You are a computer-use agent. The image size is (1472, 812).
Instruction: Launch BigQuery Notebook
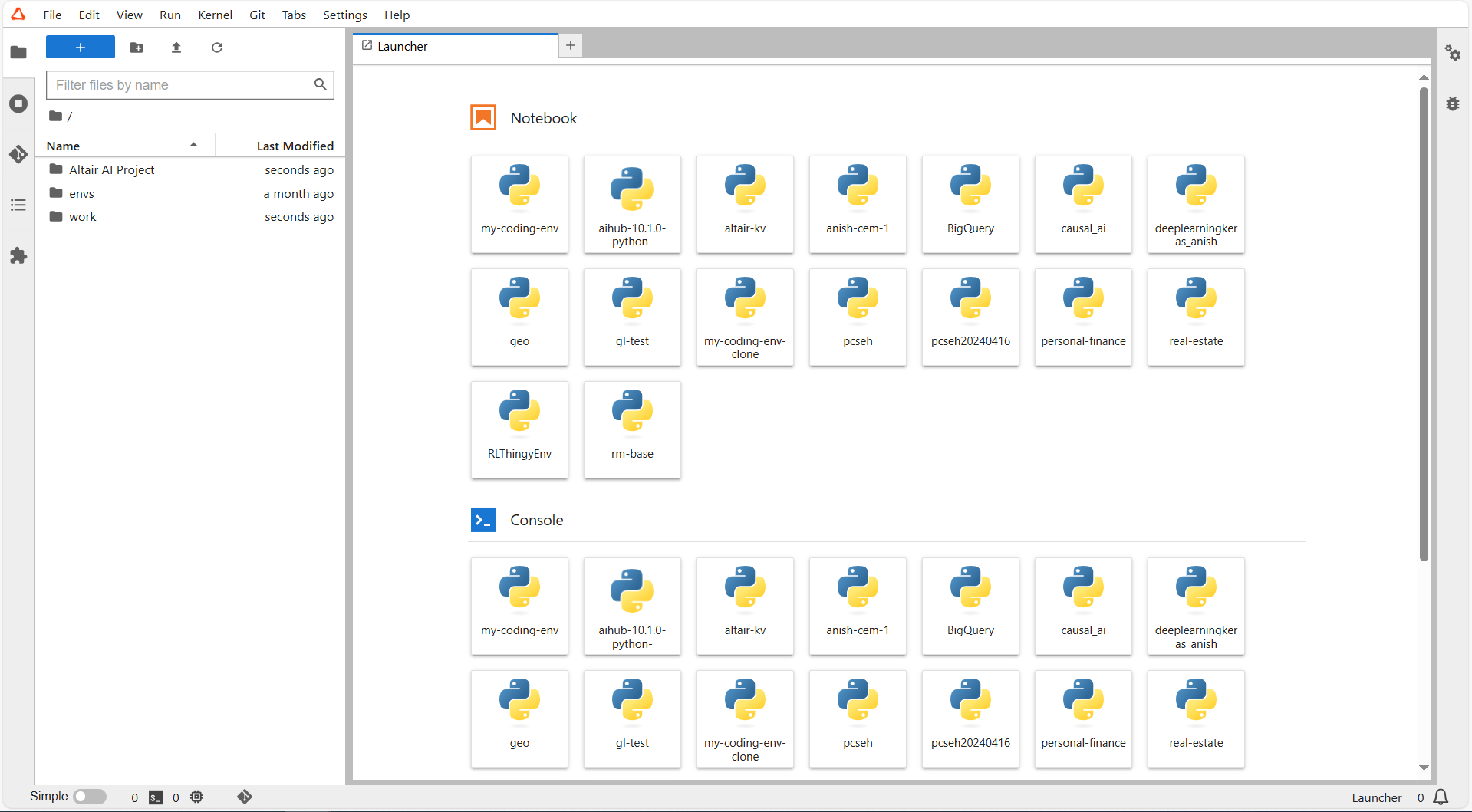point(970,205)
